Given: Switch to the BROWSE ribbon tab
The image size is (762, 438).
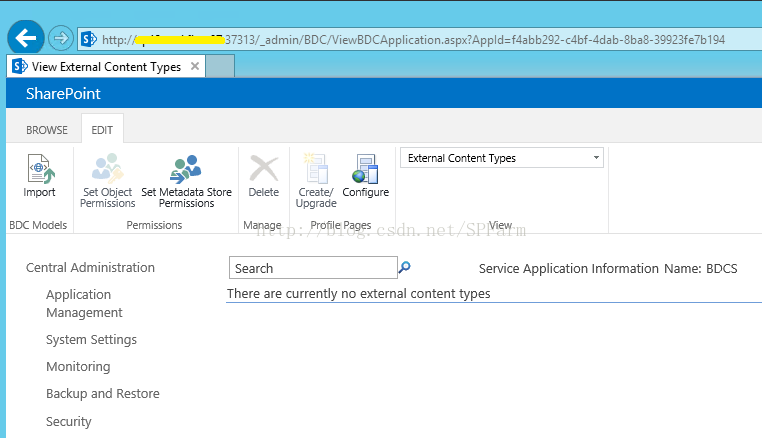Looking at the screenshot, I should pyautogui.click(x=47, y=130).
